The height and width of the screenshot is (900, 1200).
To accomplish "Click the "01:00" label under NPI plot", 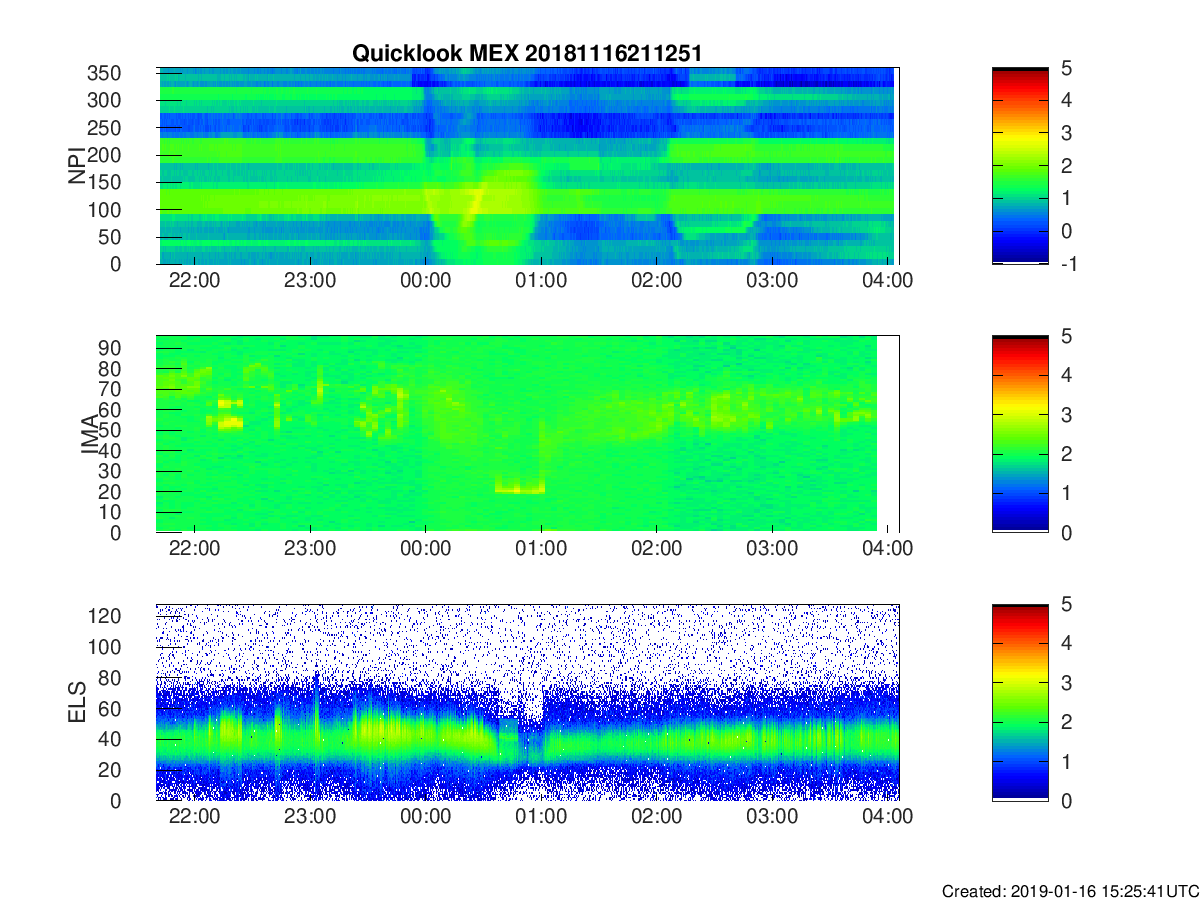I will tap(541, 280).
